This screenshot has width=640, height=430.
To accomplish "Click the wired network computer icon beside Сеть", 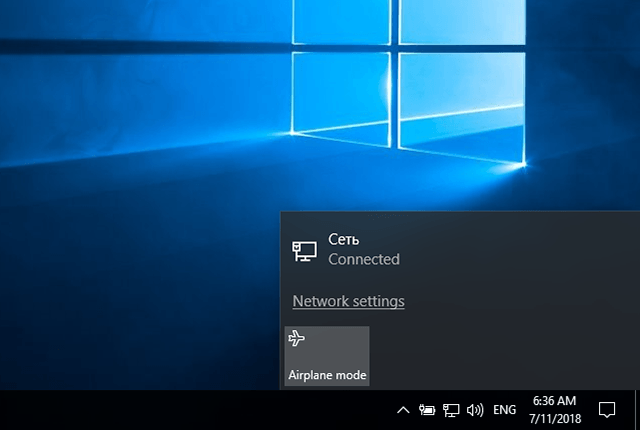I will tap(304, 251).
